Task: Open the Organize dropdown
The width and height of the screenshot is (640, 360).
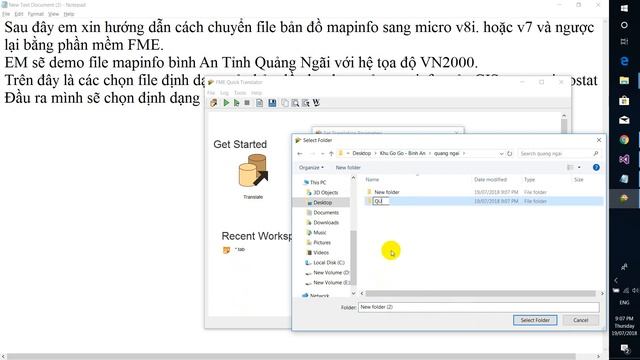Action: point(311,168)
